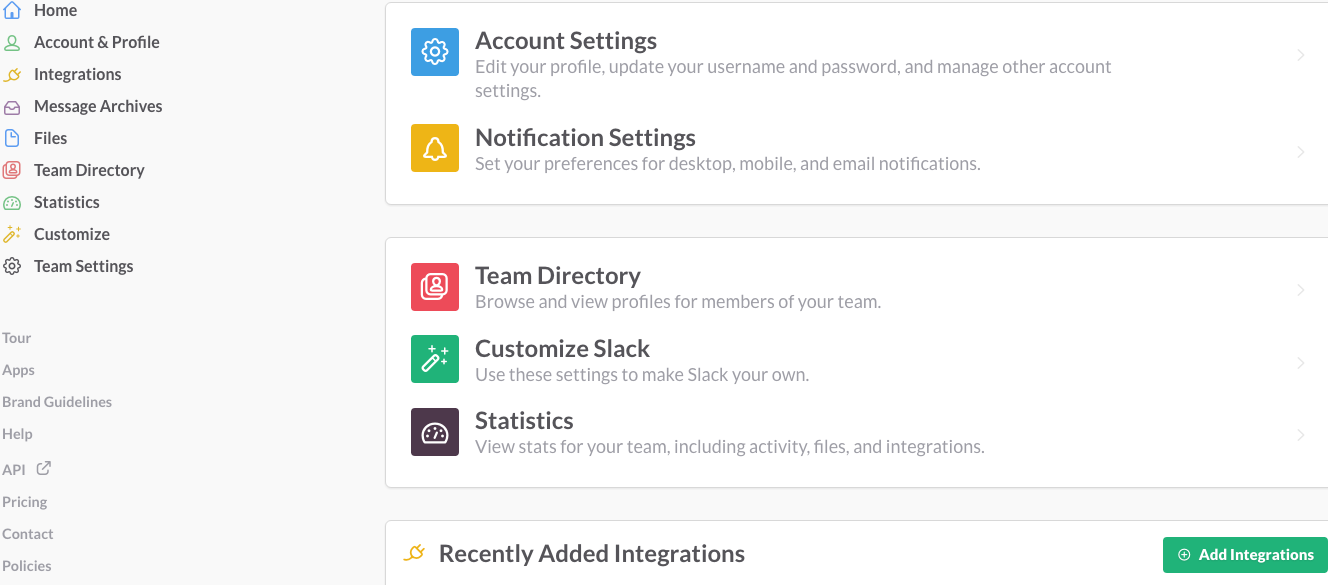Viewport: 1328px width, 585px height.
Task: Open the Brand Guidelines link
Action: pyautogui.click(x=57, y=402)
